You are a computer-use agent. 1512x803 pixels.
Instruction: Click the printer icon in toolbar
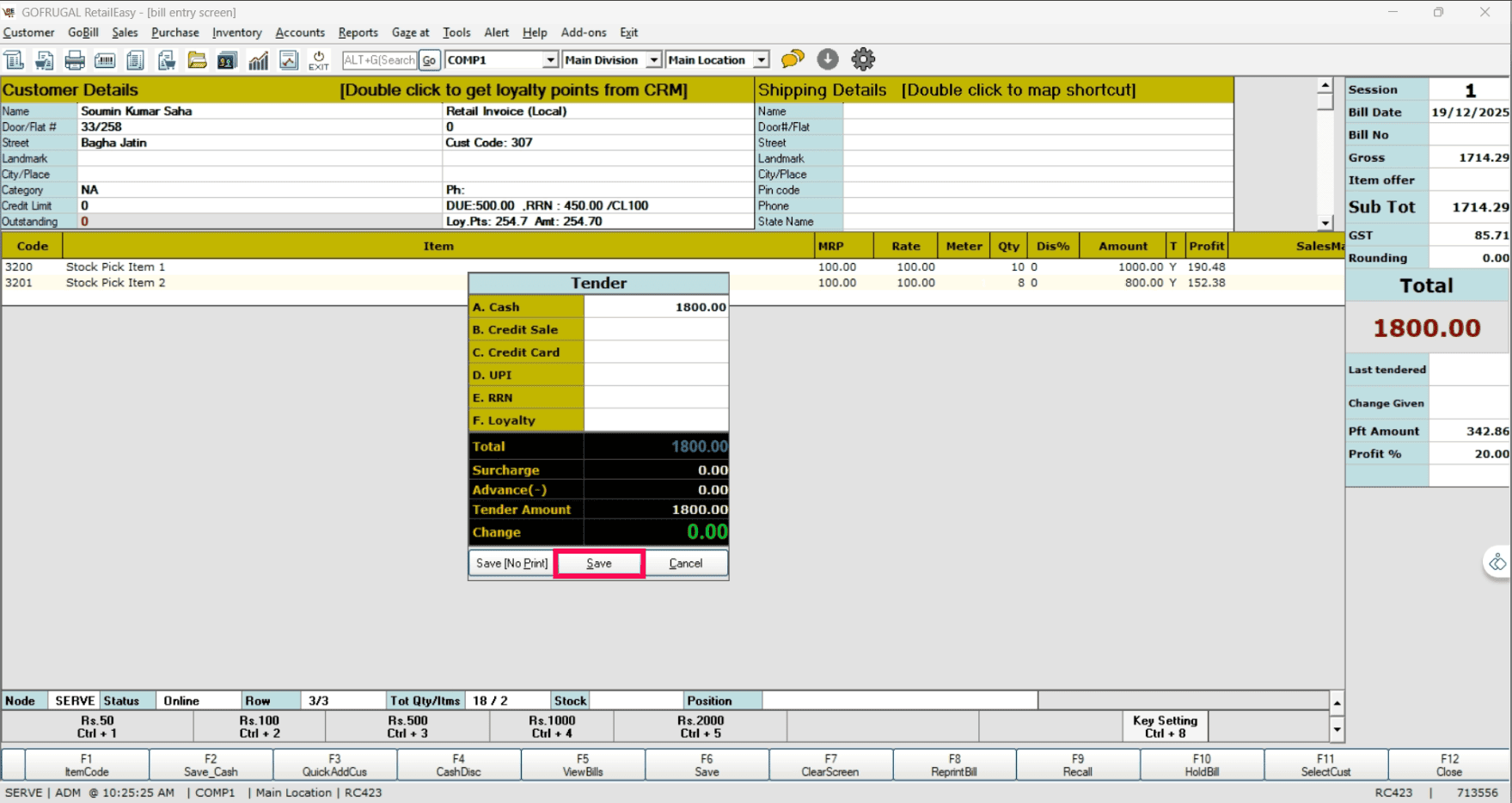click(75, 60)
